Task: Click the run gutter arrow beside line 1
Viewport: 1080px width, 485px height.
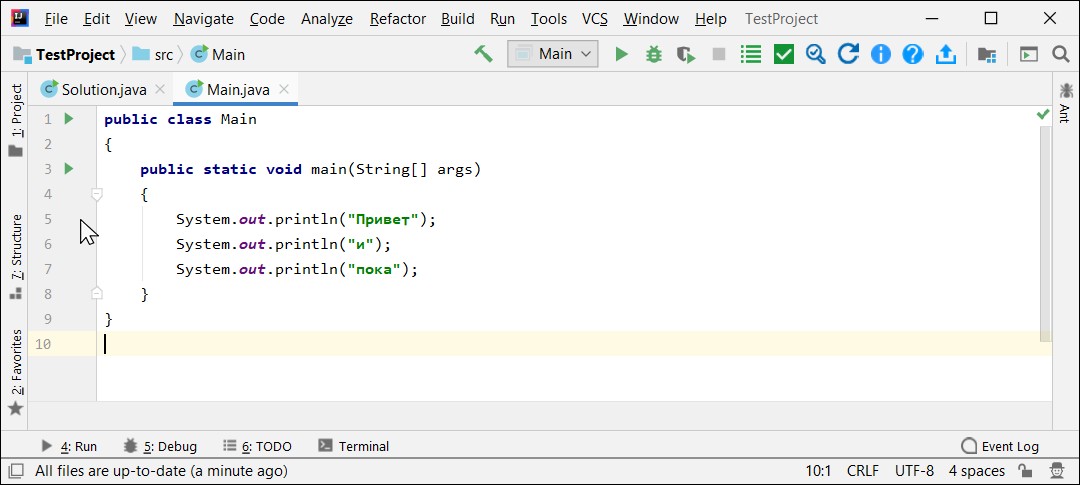Action: pos(69,118)
